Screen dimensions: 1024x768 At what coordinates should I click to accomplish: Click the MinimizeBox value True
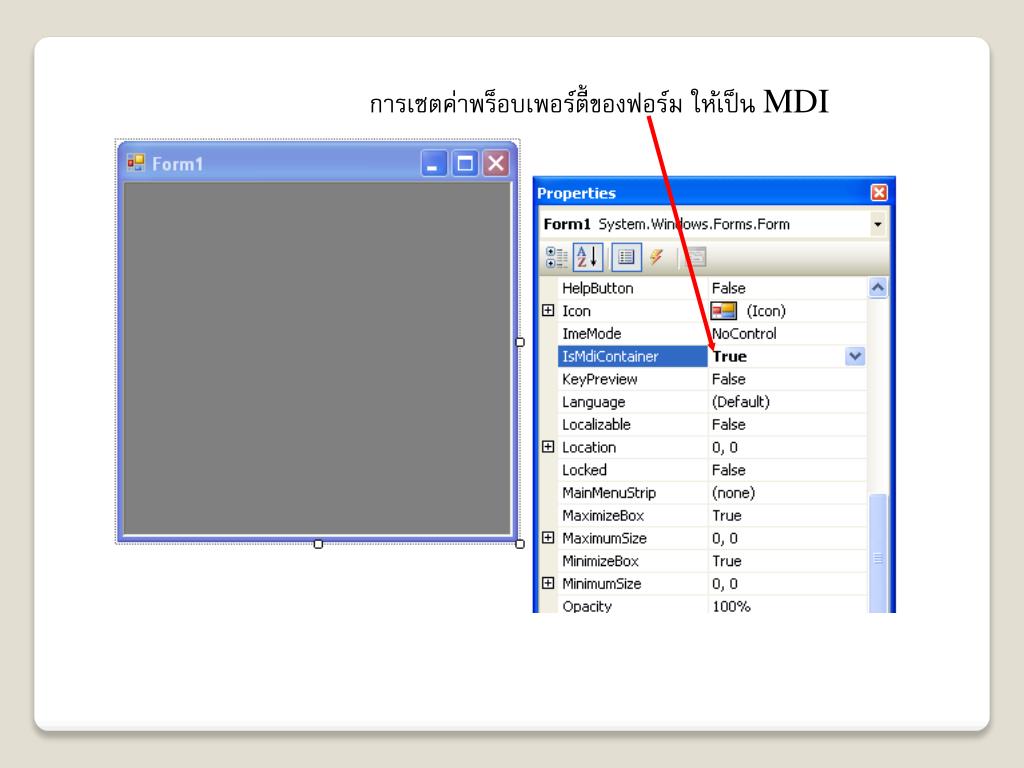[x=726, y=561]
